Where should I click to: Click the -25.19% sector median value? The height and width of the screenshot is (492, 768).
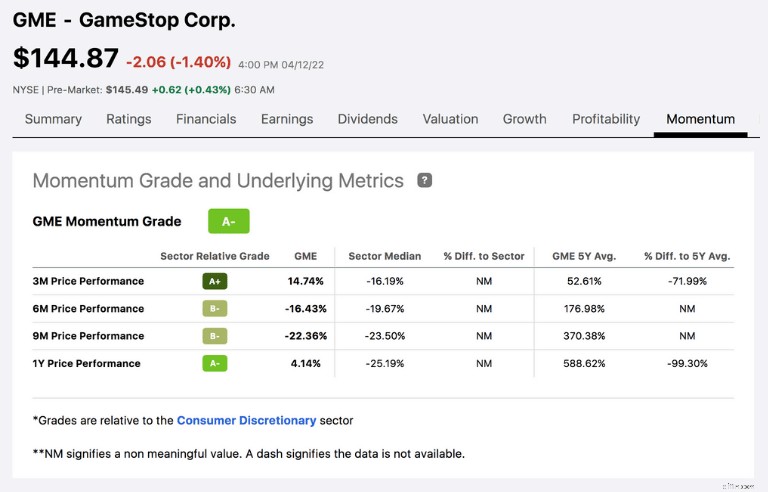pyautogui.click(x=385, y=364)
